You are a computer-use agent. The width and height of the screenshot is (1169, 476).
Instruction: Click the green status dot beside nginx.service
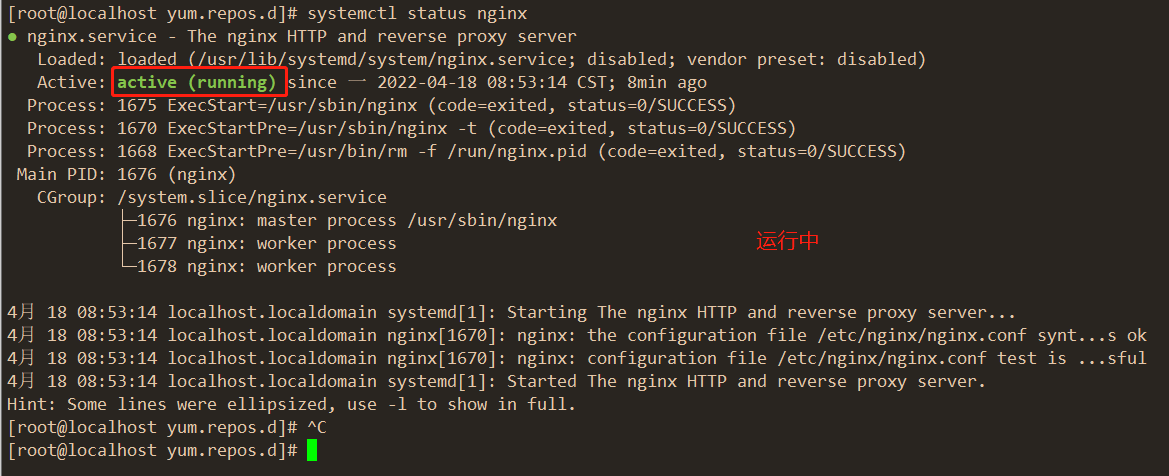pos(12,37)
